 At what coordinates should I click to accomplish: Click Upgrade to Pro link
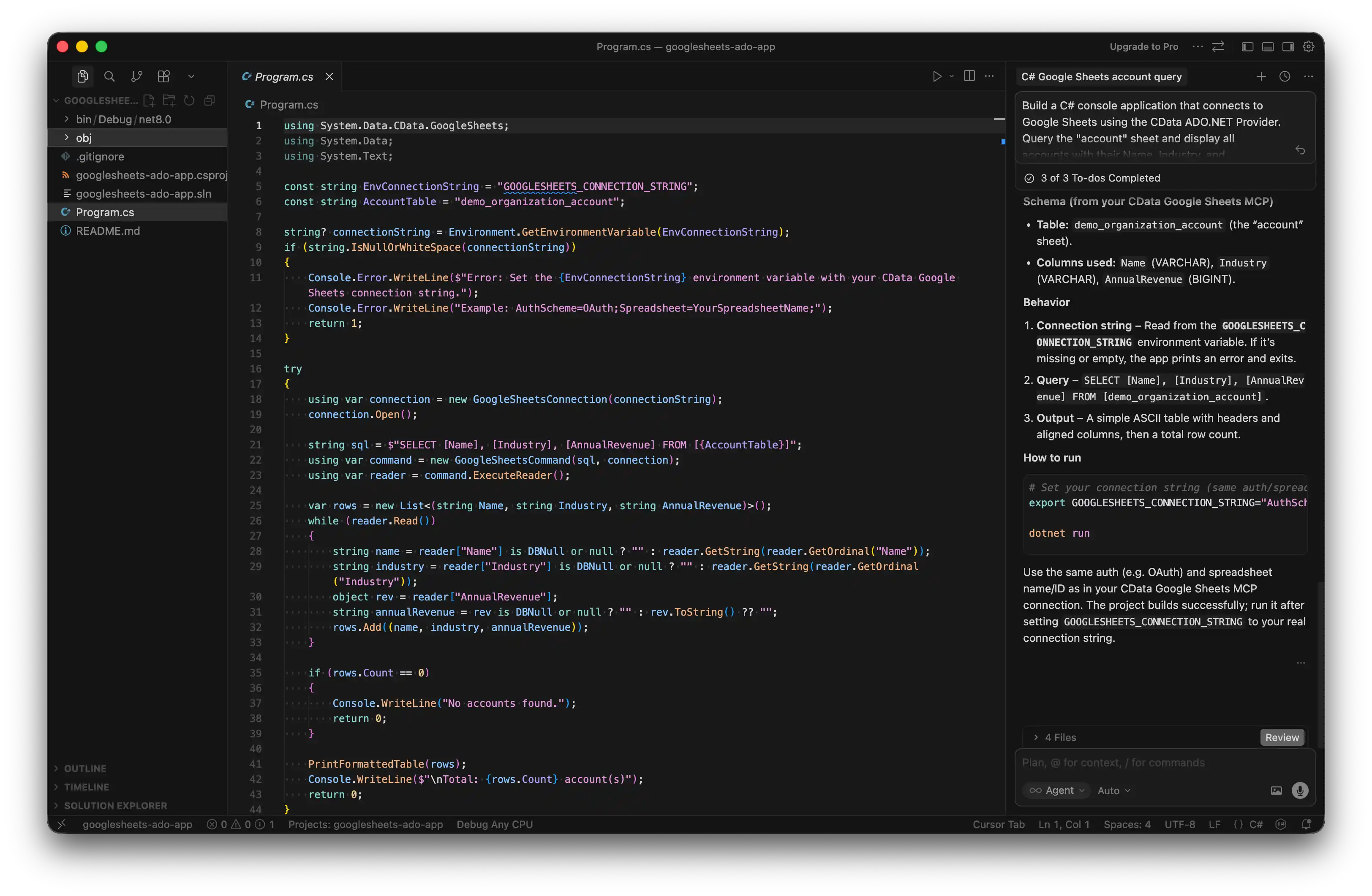click(1143, 47)
